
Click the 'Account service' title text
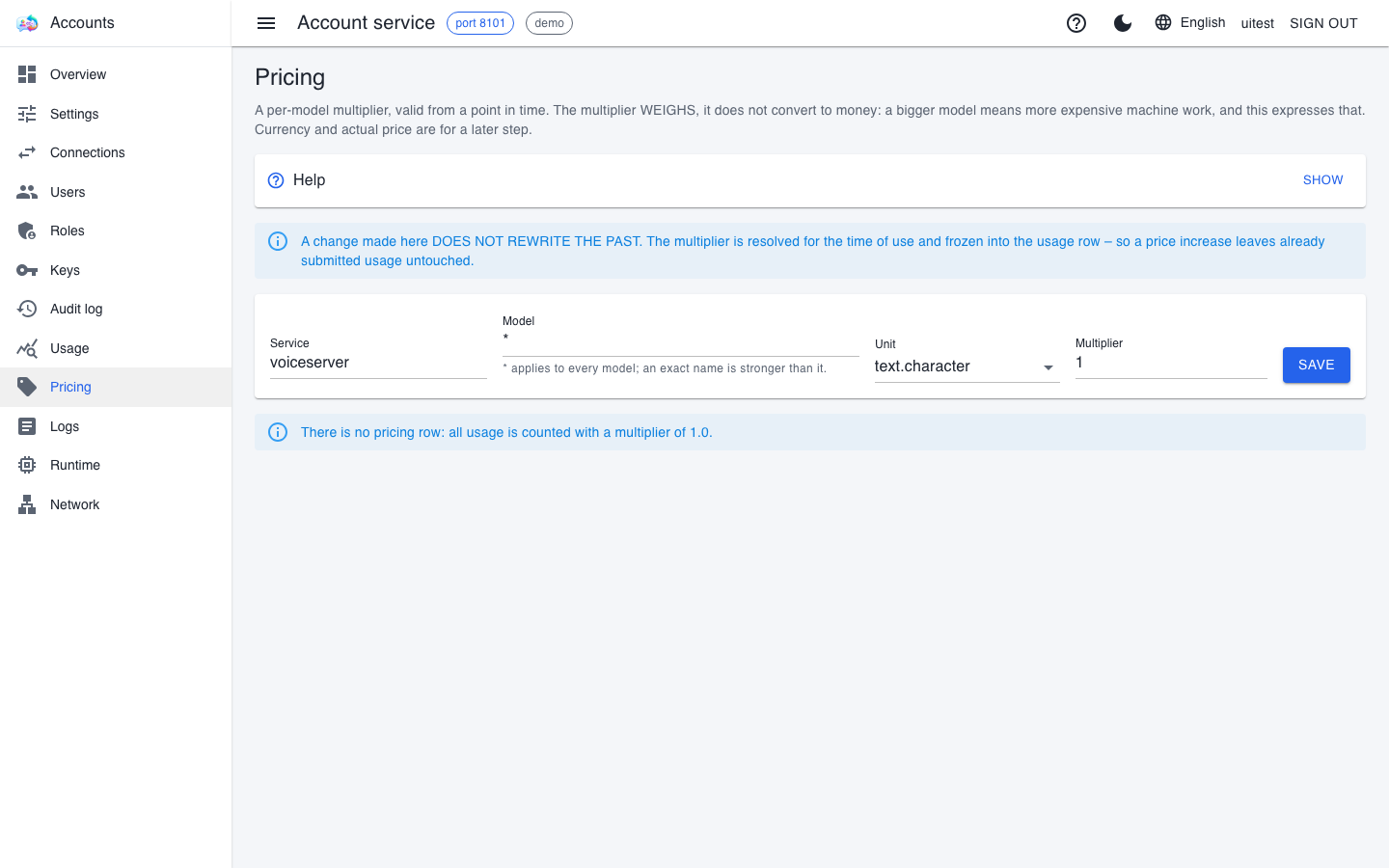tap(367, 23)
